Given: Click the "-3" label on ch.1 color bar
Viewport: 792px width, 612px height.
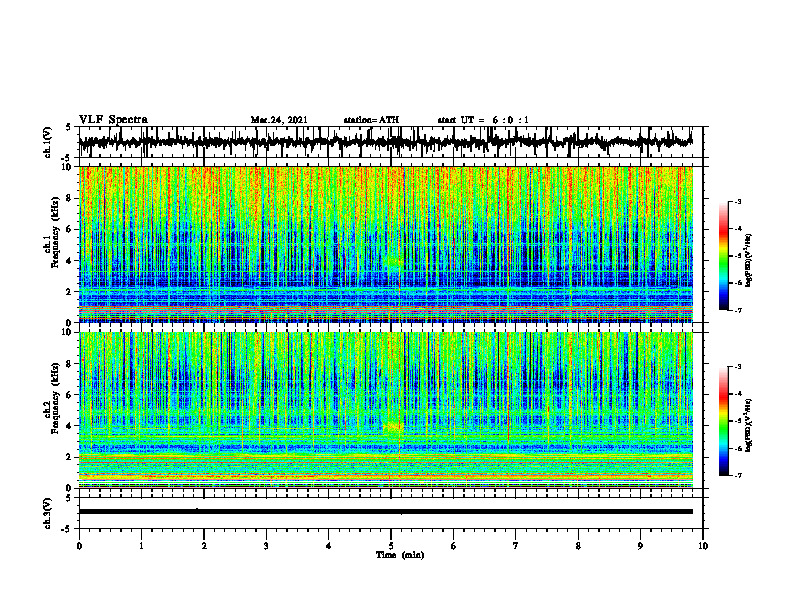Looking at the screenshot, I should pyautogui.click(x=737, y=201).
